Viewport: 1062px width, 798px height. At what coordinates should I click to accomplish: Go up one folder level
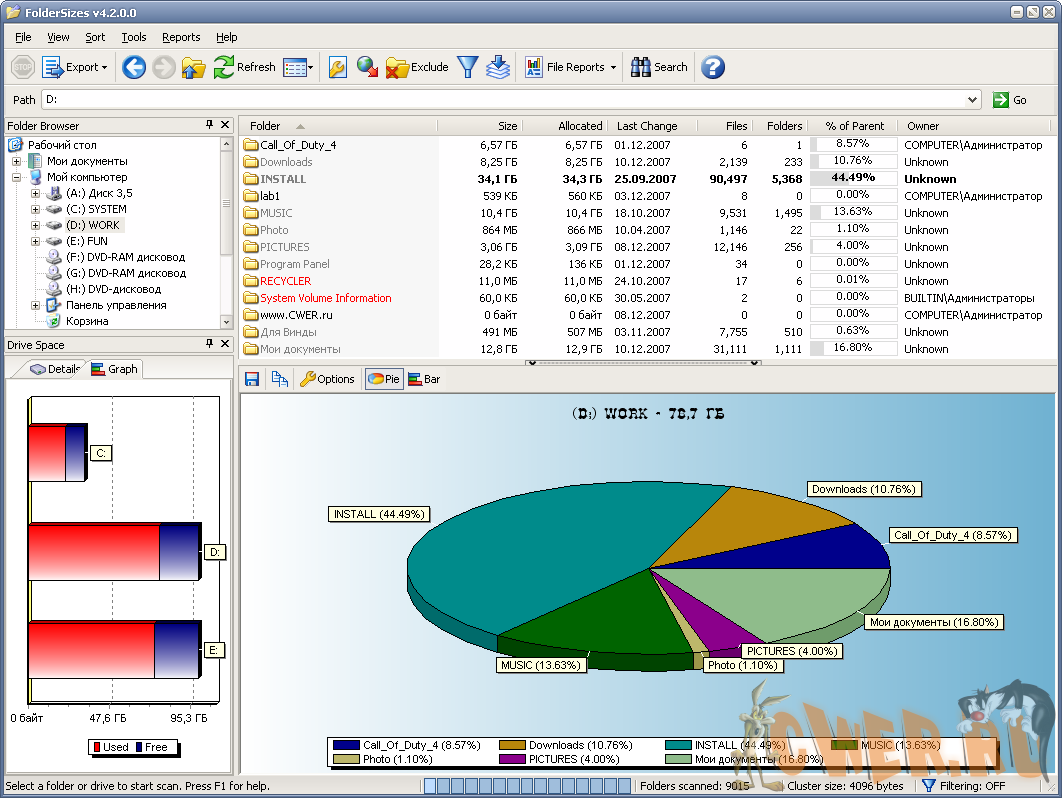click(x=194, y=67)
